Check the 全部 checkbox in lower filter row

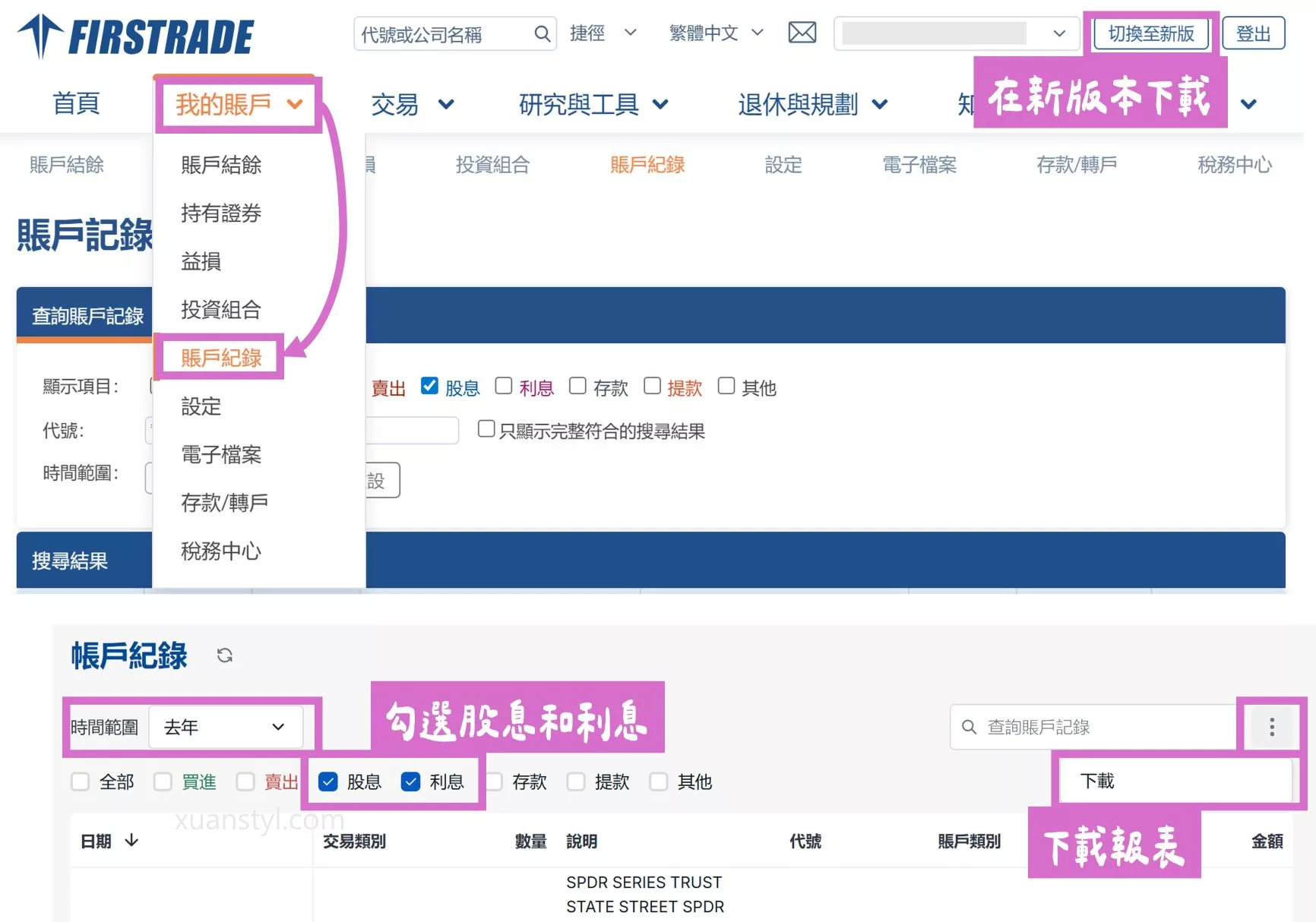(80, 781)
